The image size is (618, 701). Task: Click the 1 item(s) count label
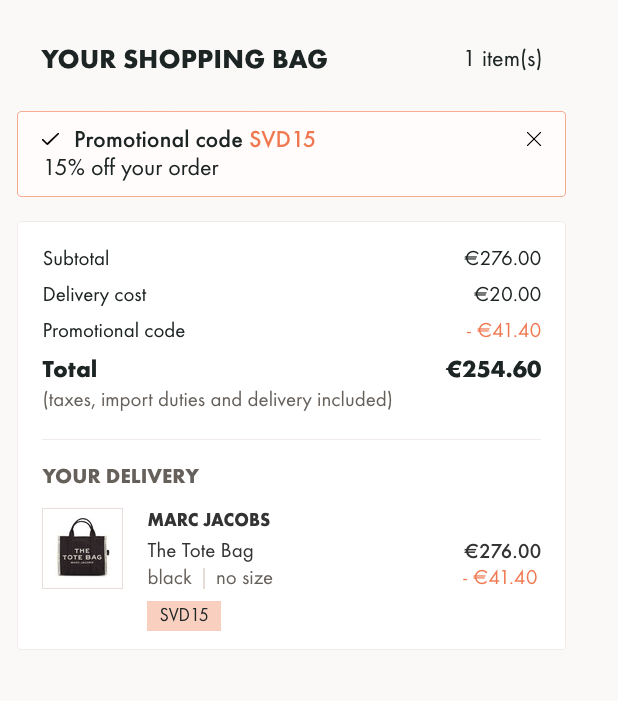503,59
